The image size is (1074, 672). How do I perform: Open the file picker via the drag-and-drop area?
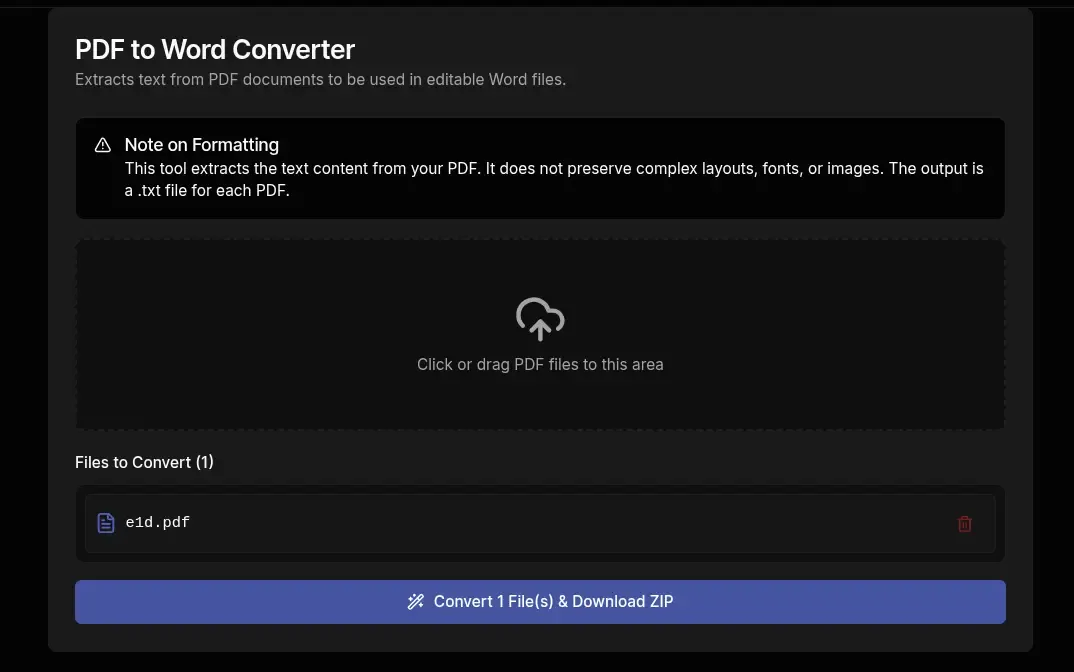540,334
